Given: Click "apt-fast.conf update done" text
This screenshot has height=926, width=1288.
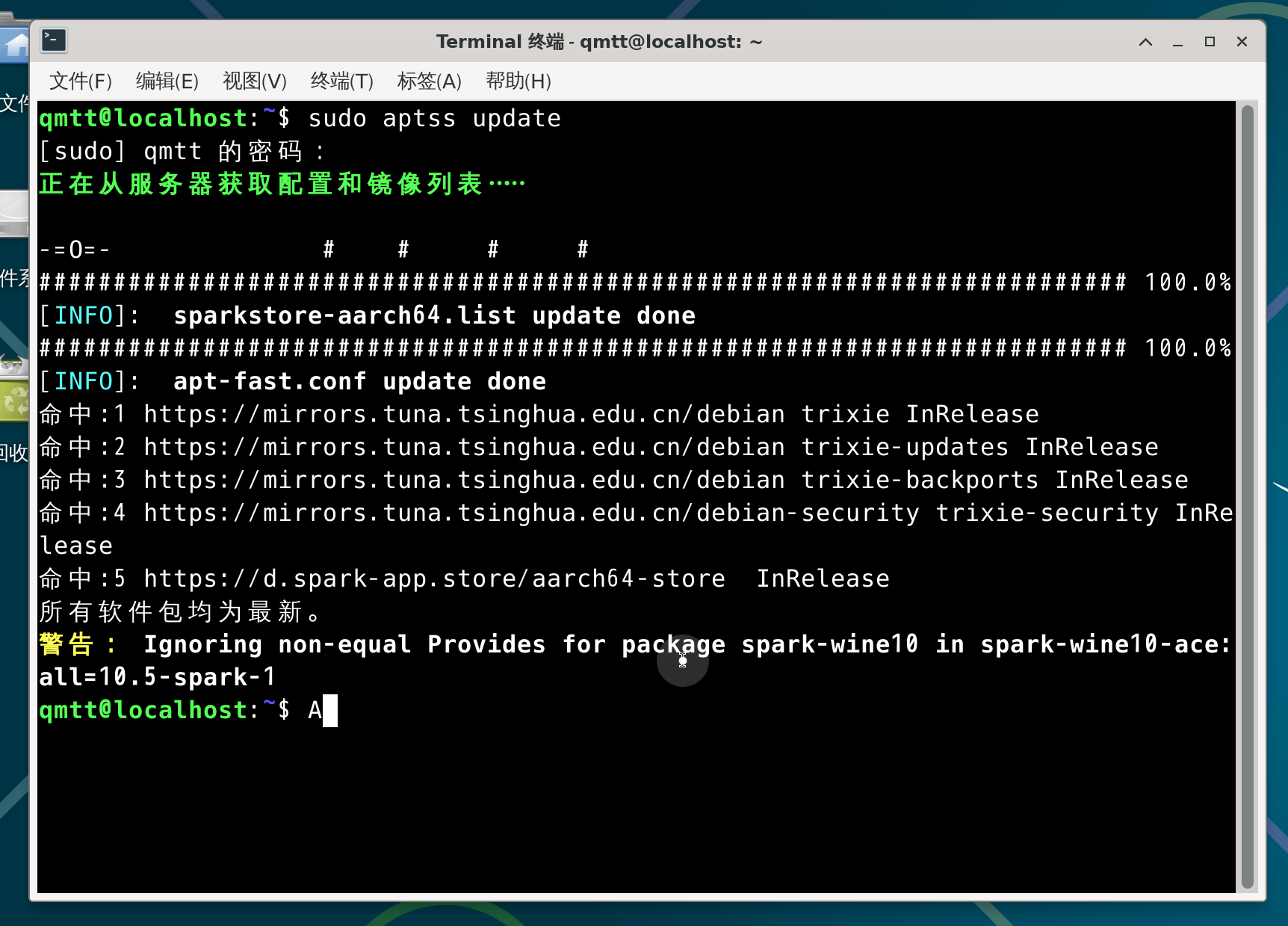Looking at the screenshot, I should pos(359,381).
